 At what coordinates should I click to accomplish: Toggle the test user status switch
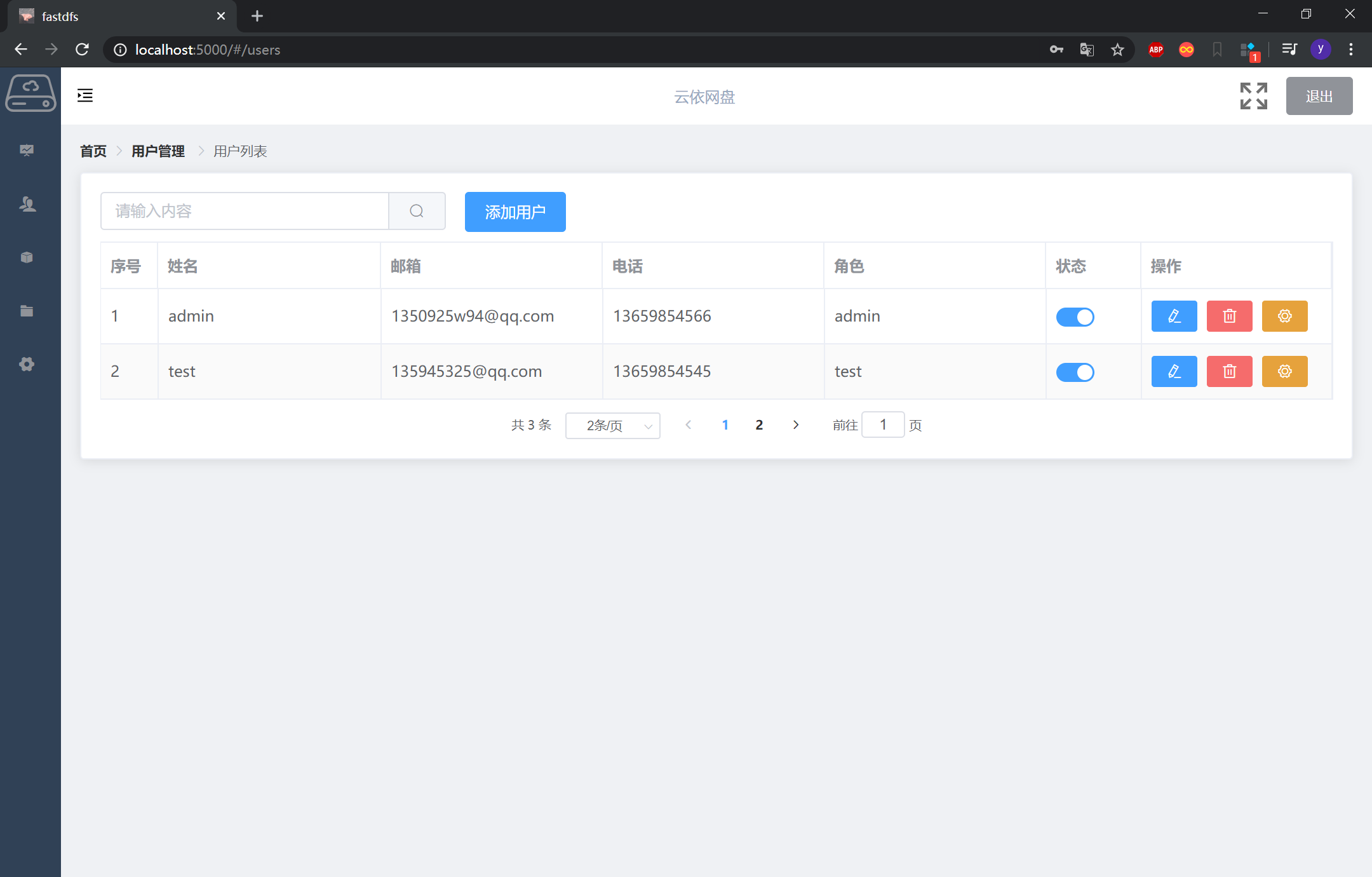pyautogui.click(x=1075, y=372)
